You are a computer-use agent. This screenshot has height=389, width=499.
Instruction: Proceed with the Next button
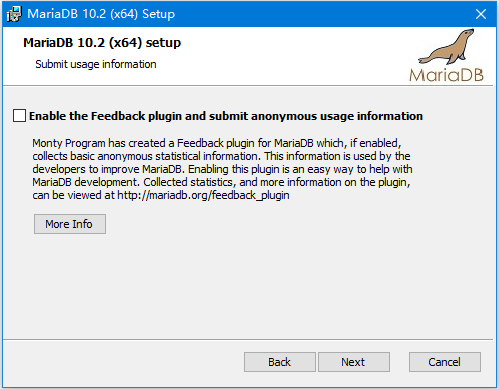(x=354, y=362)
